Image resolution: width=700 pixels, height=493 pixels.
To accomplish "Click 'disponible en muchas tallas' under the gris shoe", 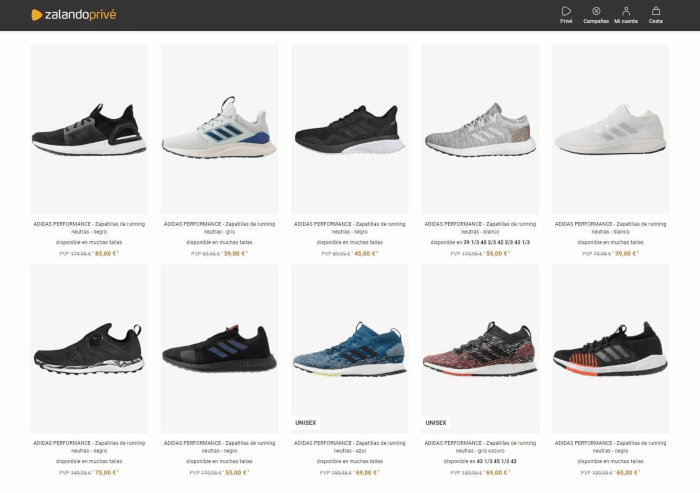I will (219, 242).
